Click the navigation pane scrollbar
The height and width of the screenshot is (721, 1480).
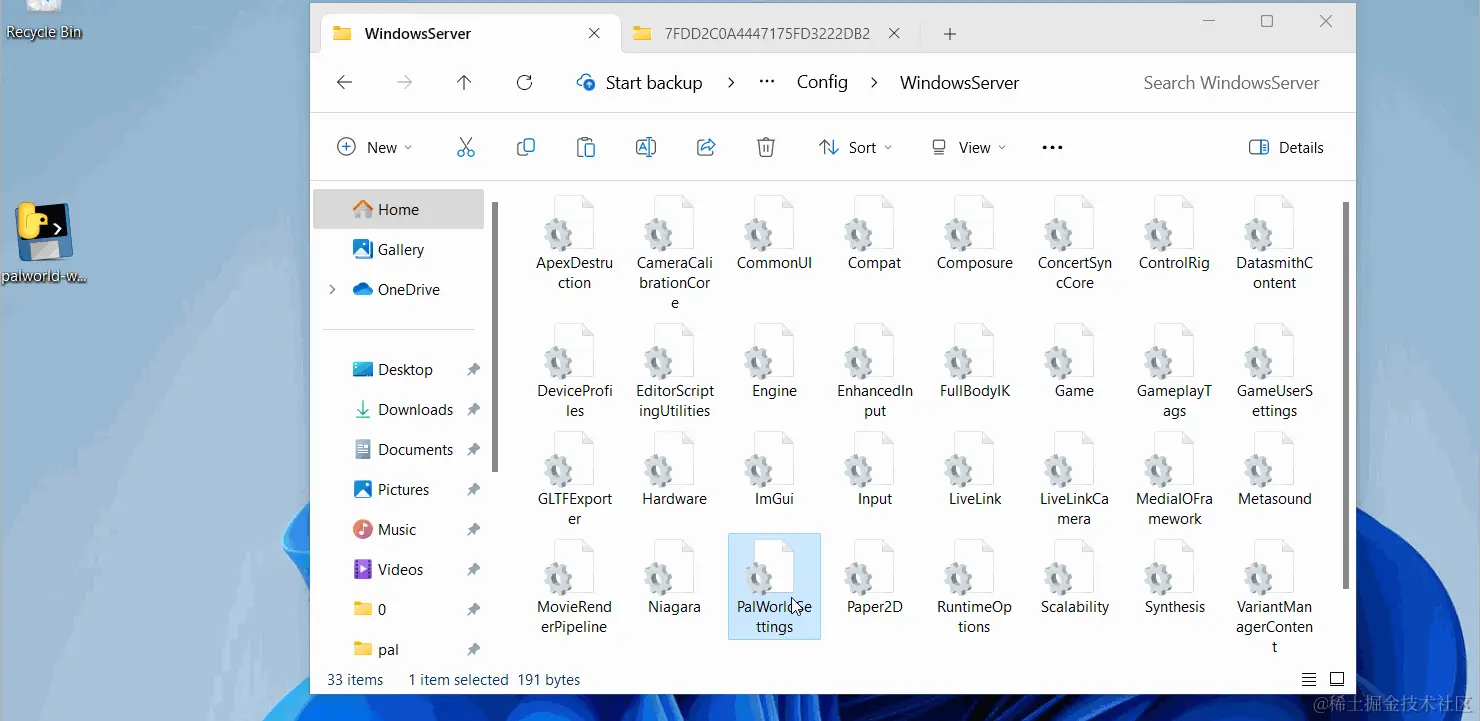[x=494, y=335]
